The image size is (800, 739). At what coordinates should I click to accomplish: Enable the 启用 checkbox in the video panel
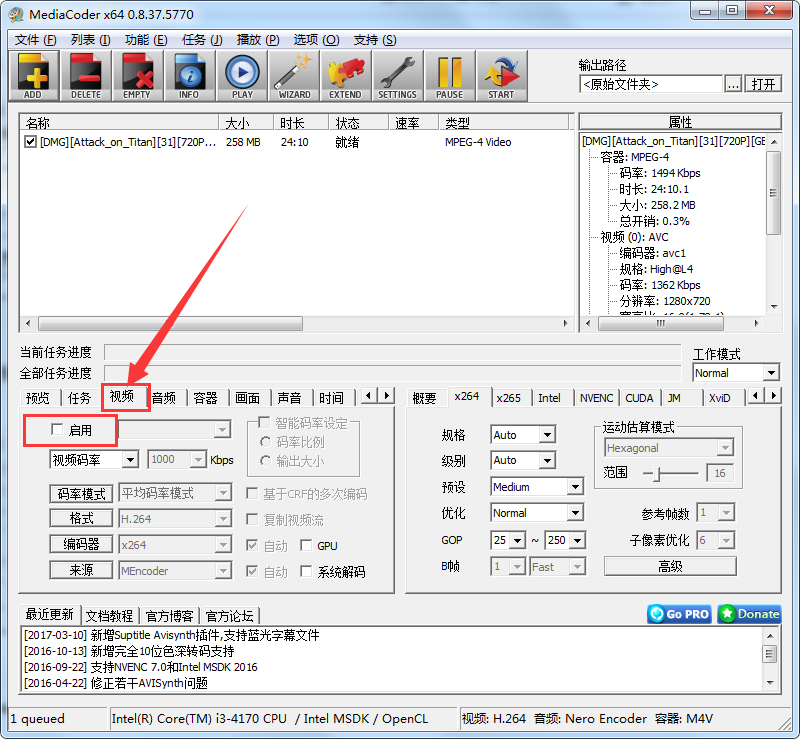pyautogui.click(x=57, y=430)
